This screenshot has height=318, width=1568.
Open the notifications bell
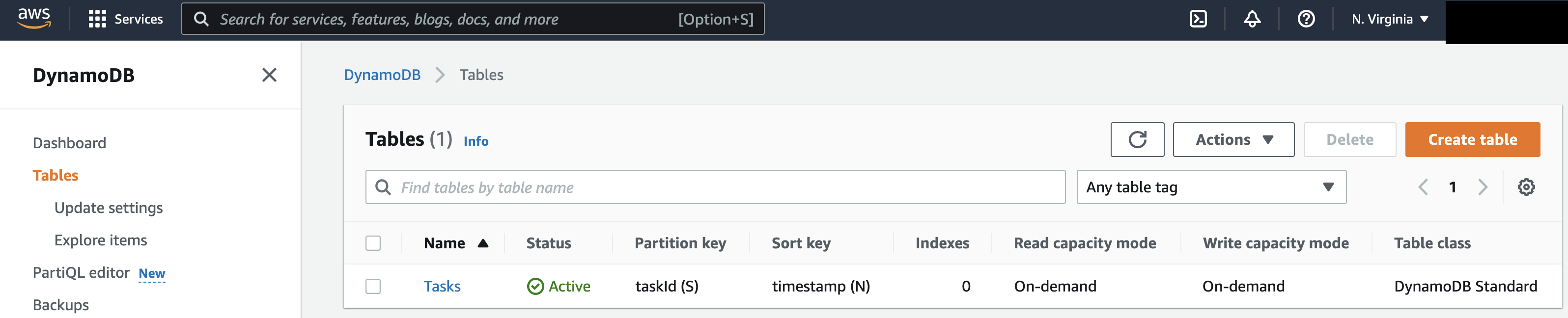pos(1252,19)
